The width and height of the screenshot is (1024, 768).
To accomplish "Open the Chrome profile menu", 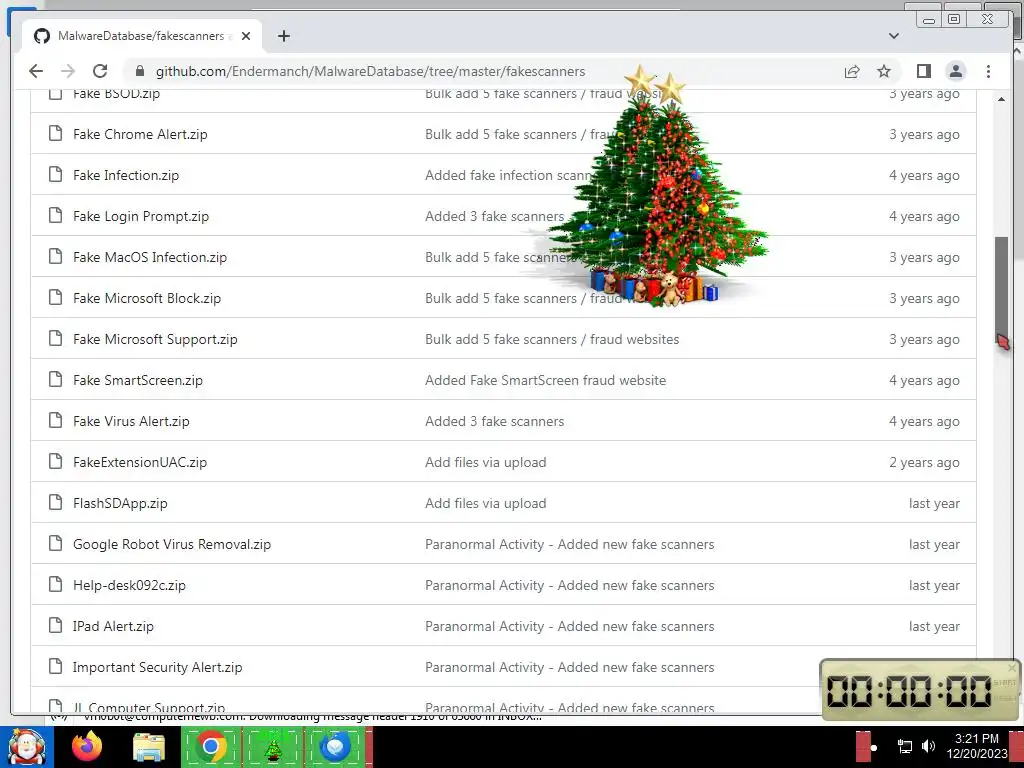I will [x=955, y=71].
